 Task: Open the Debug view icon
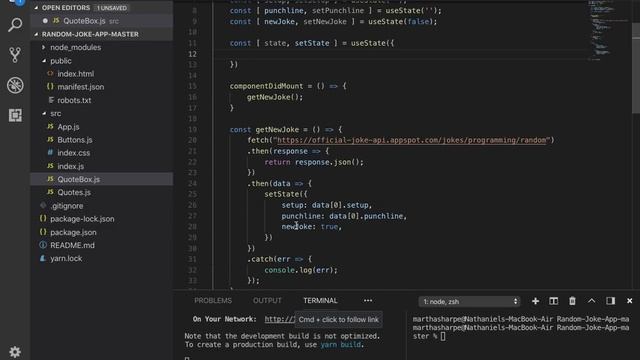pyautogui.click(x=15, y=85)
